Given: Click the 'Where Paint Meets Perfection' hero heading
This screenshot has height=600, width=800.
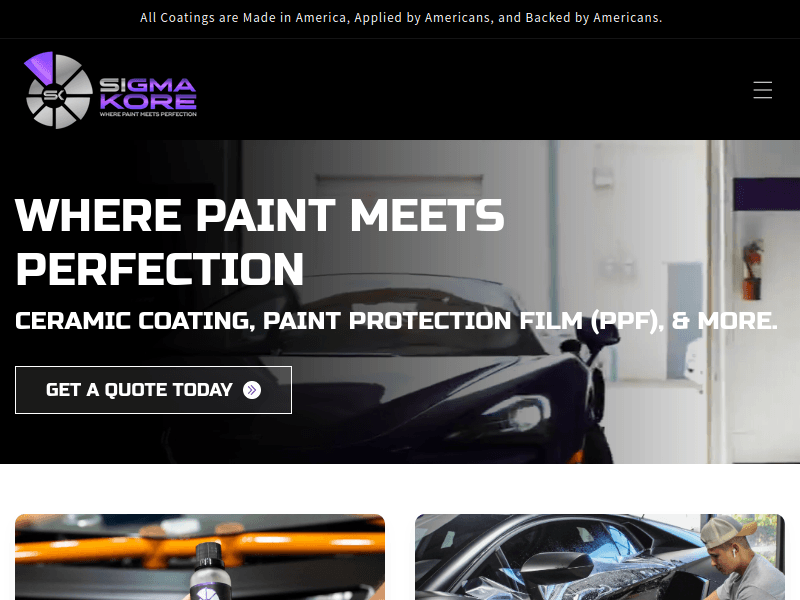Looking at the screenshot, I should coord(260,241).
